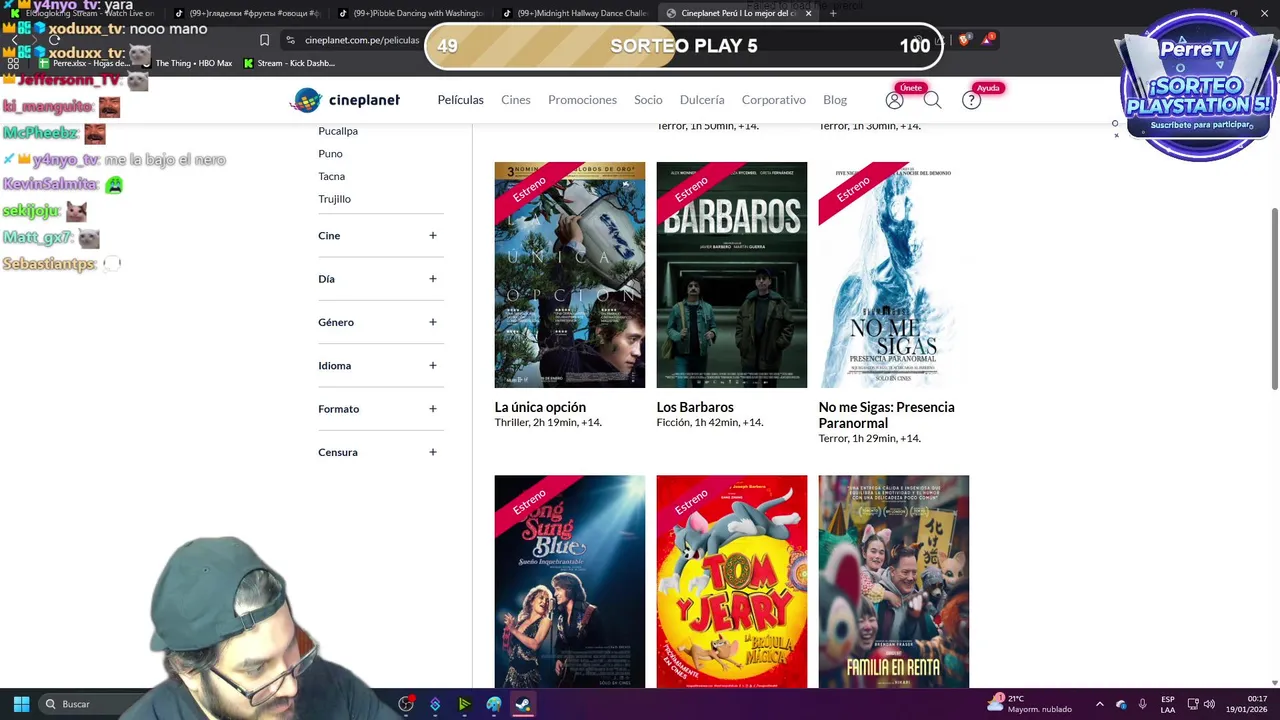Open the Blog menu item

pyautogui.click(x=835, y=100)
